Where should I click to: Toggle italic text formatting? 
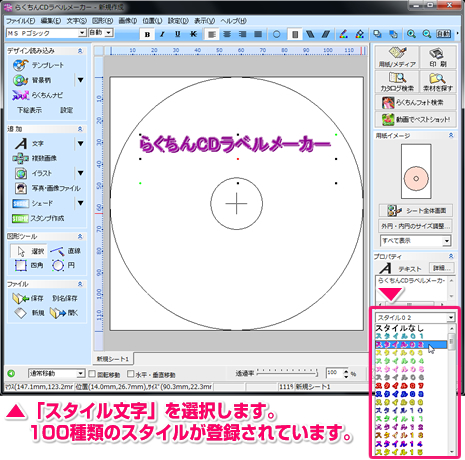pyautogui.click(x=162, y=34)
